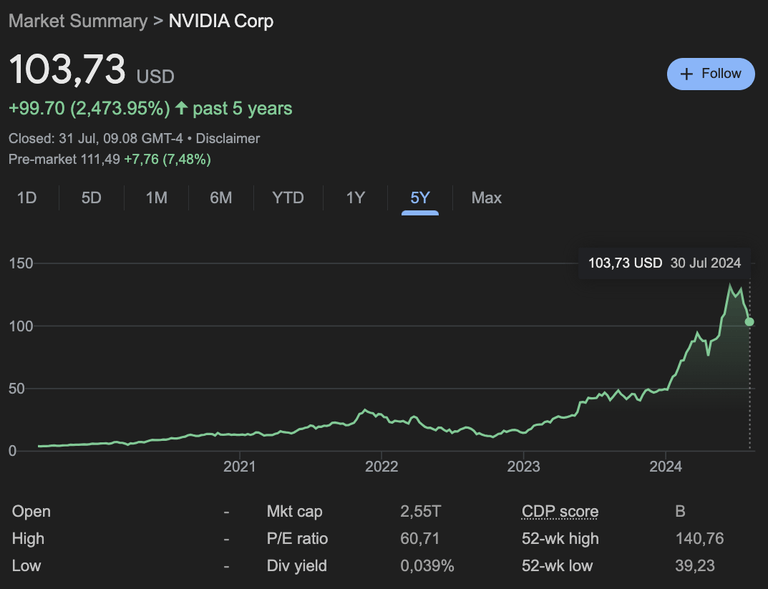Click the Market Summary breadcrumb
The height and width of the screenshot is (589, 768).
[78, 21]
